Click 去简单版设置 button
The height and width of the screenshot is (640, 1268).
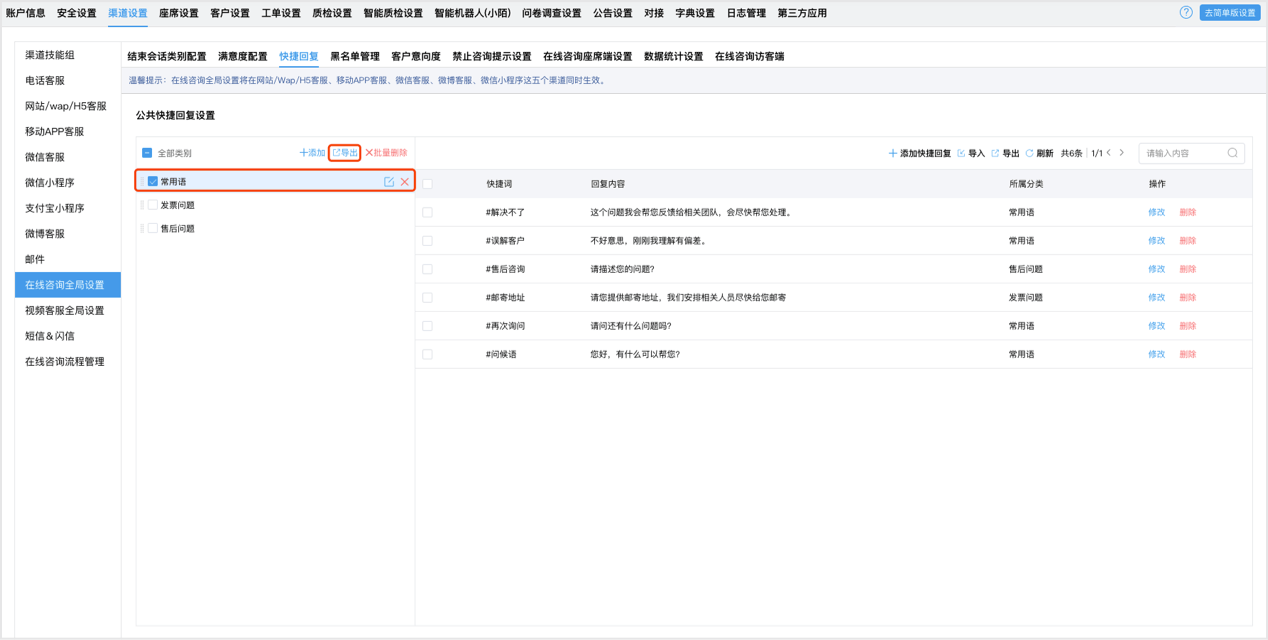[1230, 13]
